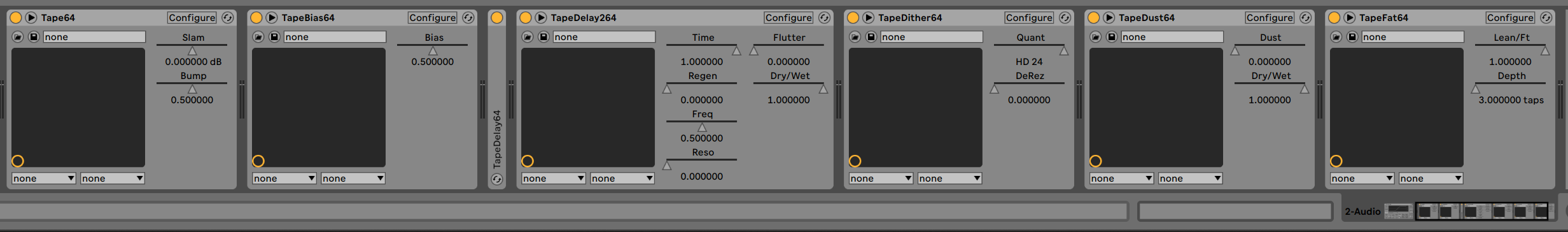The width and height of the screenshot is (1568, 232).
Task: Click TapeBias64 load preset icon
Action: (x=258, y=37)
